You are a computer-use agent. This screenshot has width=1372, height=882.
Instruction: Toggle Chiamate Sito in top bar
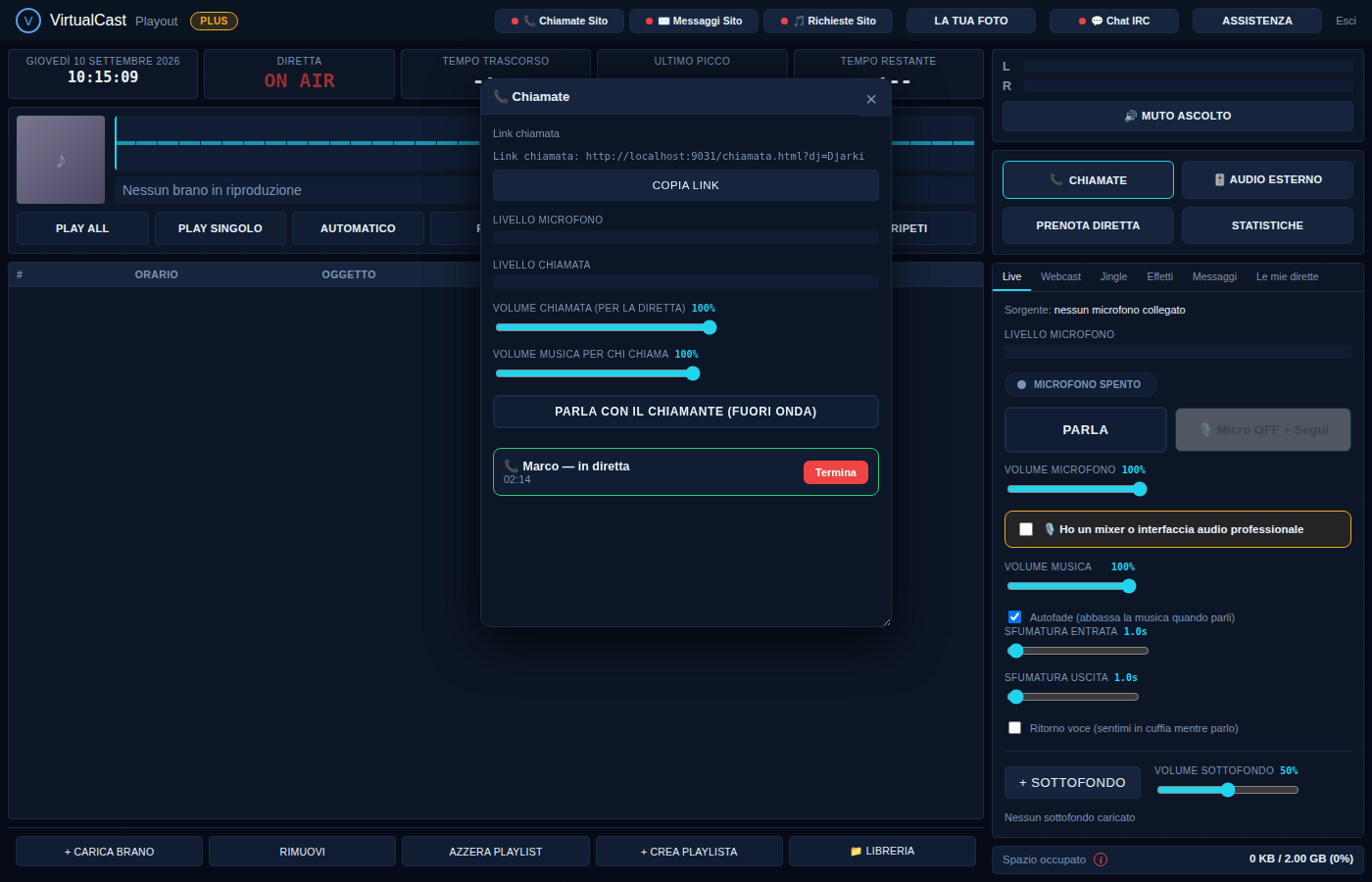tap(560, 21)
